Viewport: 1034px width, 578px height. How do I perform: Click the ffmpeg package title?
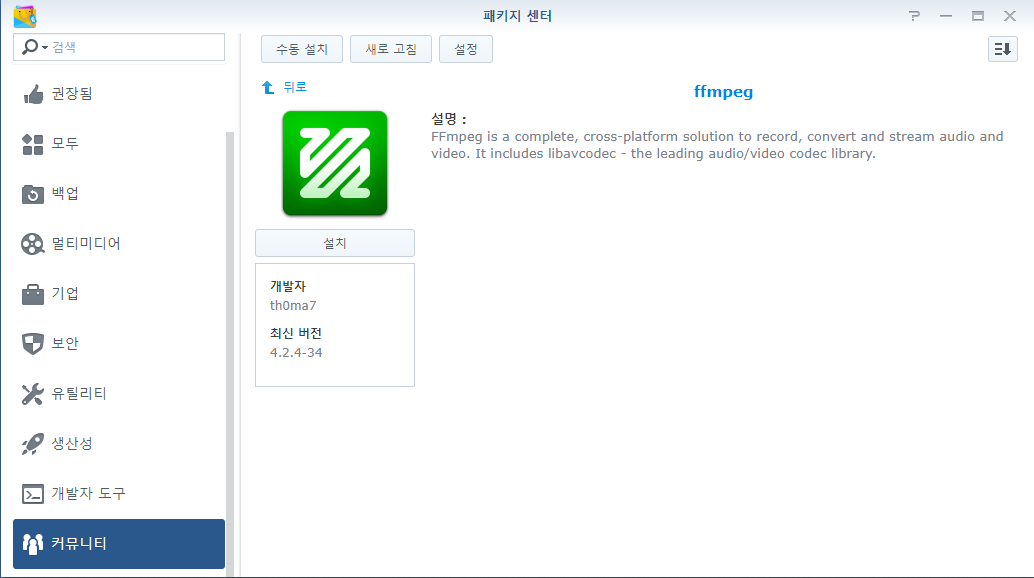coord(723,92)
